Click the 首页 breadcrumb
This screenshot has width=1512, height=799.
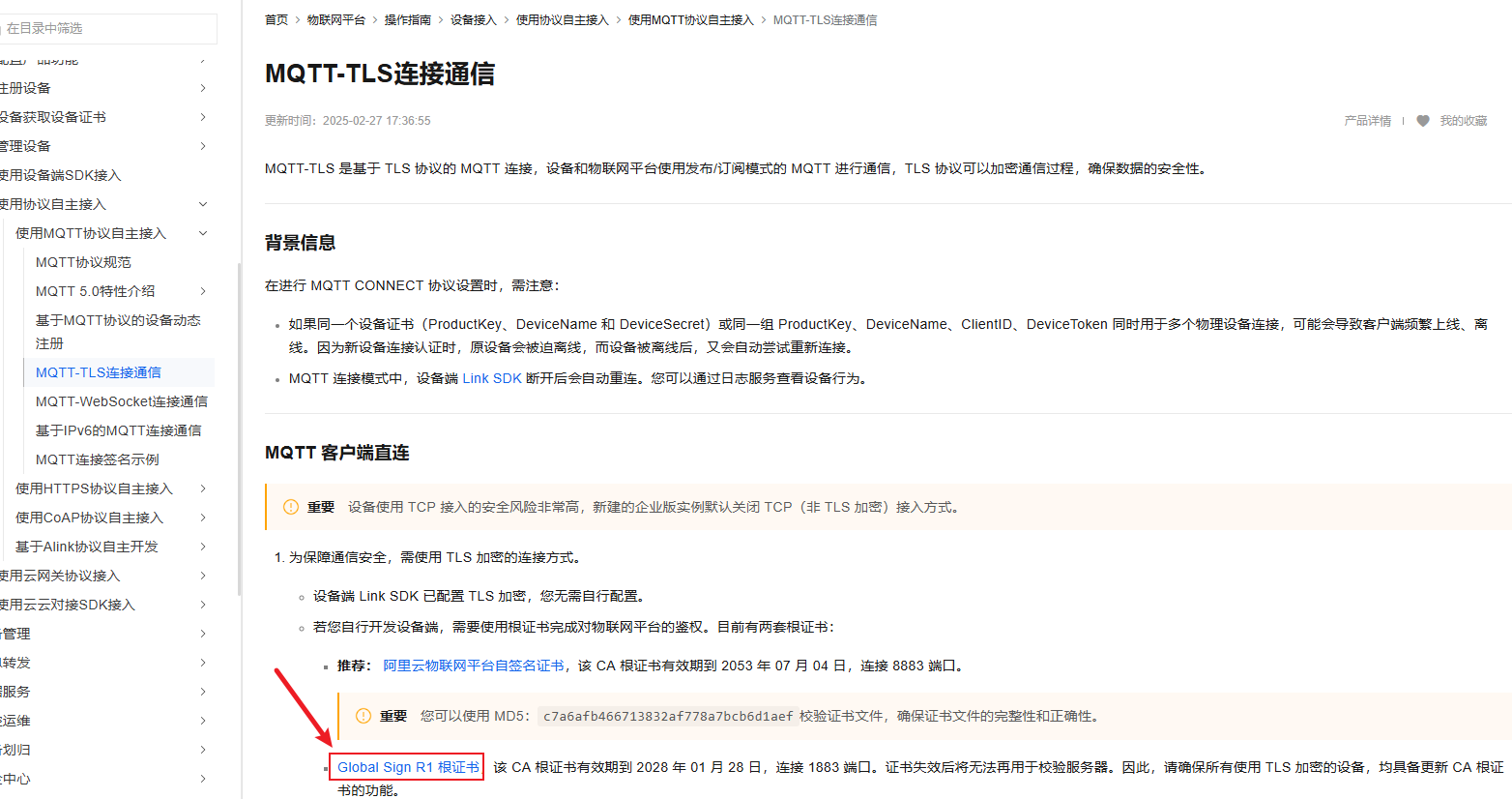click(276, 19)
